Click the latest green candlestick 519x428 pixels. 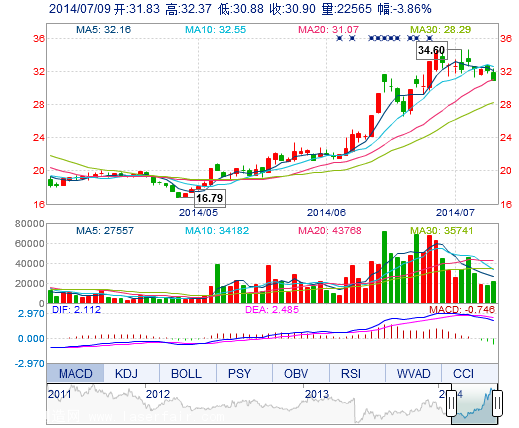494,76
